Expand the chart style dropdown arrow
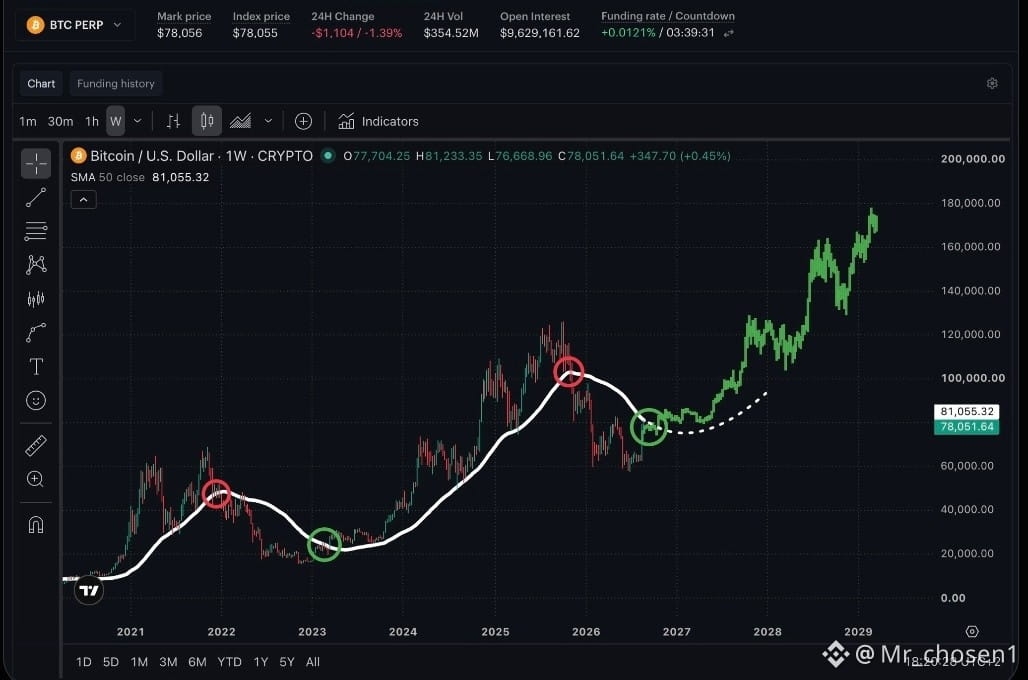This screenshot has height=680, width=1028. click(268, 121)
